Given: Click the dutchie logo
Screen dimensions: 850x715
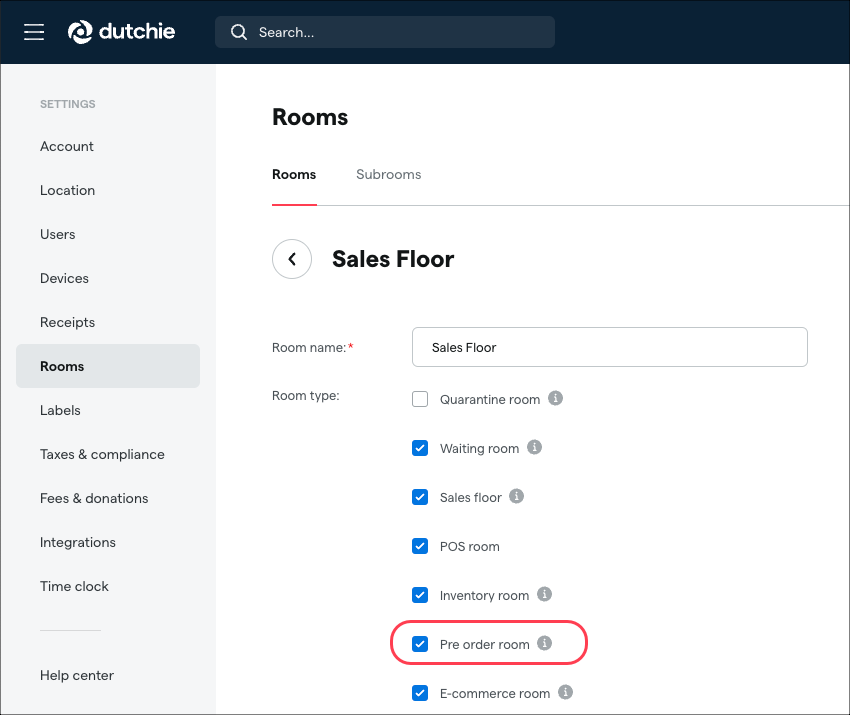Looking at the screenshot, I should coord(120,31).
